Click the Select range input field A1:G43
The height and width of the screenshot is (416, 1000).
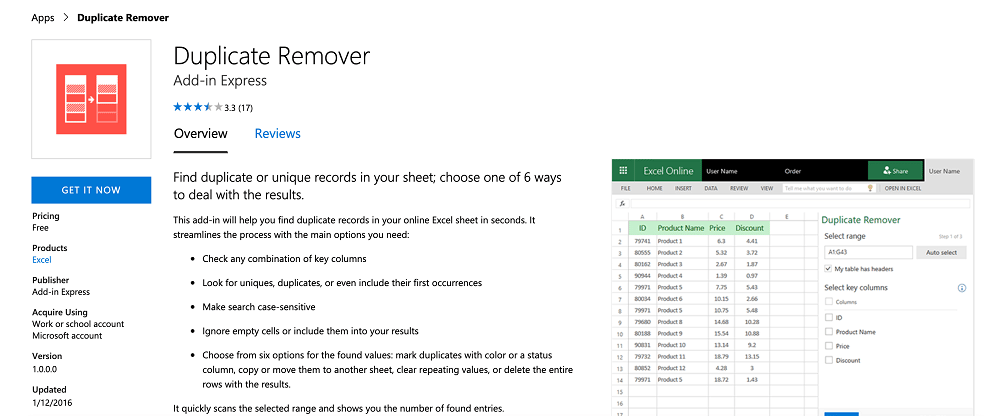click(868, 253)
